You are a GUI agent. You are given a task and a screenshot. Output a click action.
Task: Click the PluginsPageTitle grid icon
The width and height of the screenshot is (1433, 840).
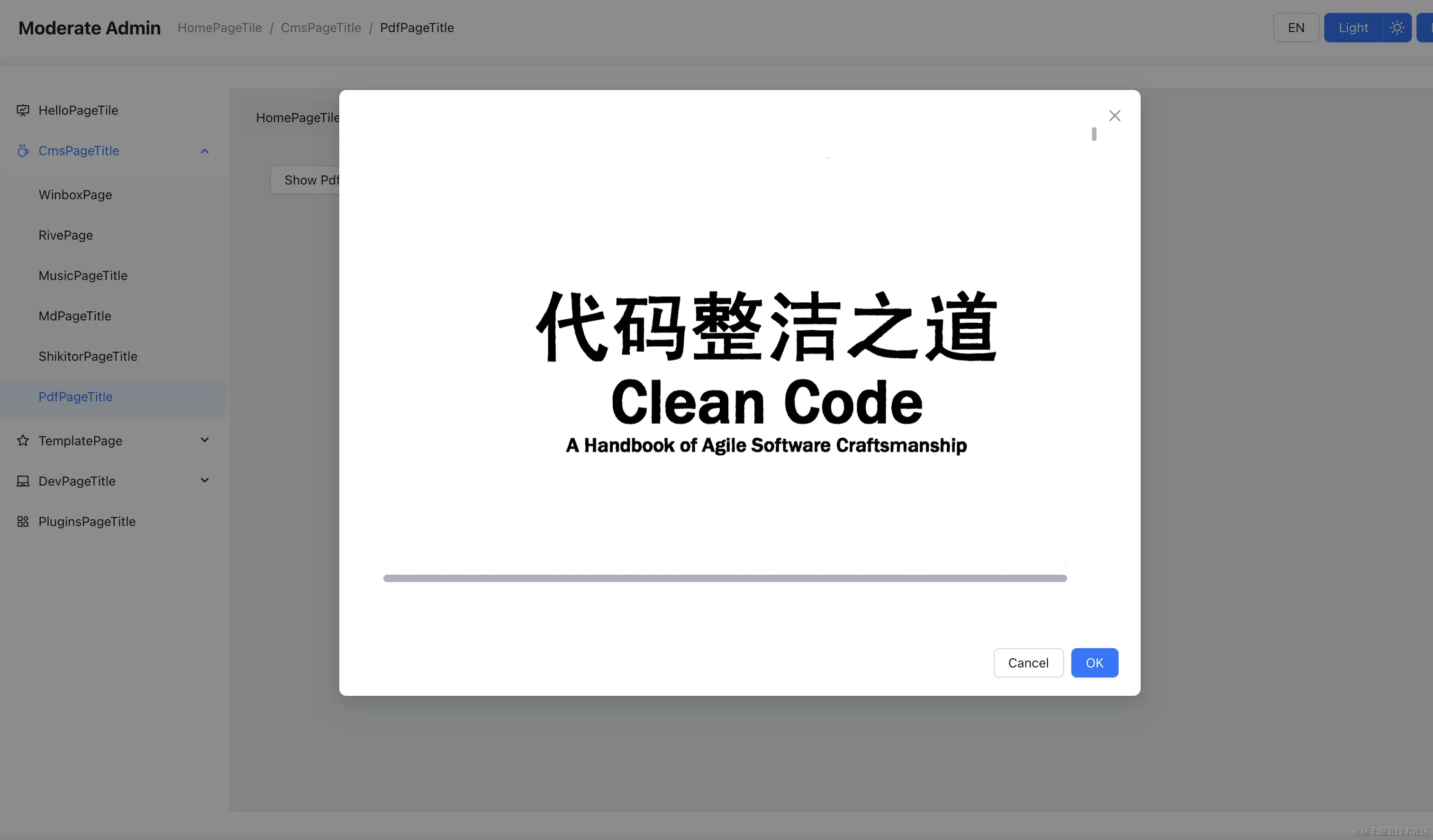tap(23, 521)
